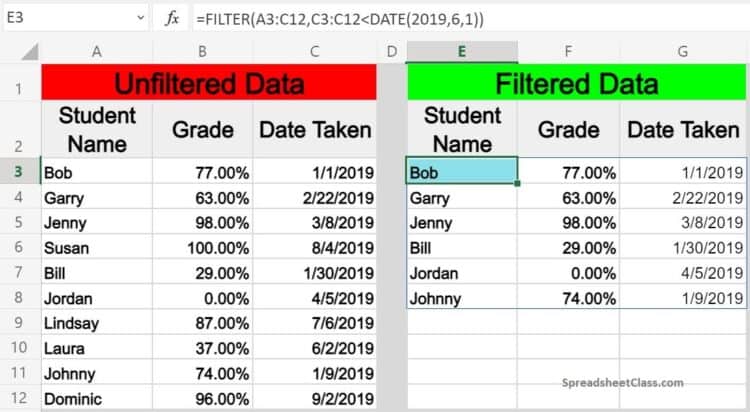Click the fx insert function icon
This screenshot has width=750, height=412.
pos(172,19)
